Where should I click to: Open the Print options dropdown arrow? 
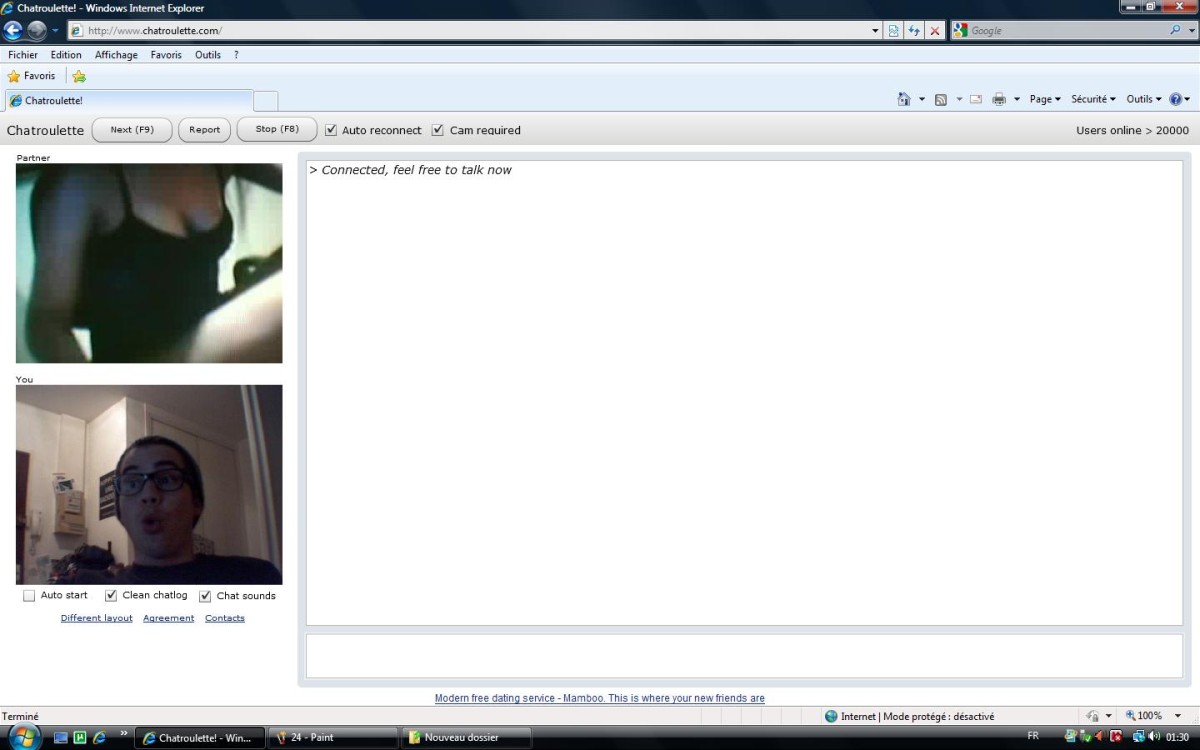pos(1017,99)
